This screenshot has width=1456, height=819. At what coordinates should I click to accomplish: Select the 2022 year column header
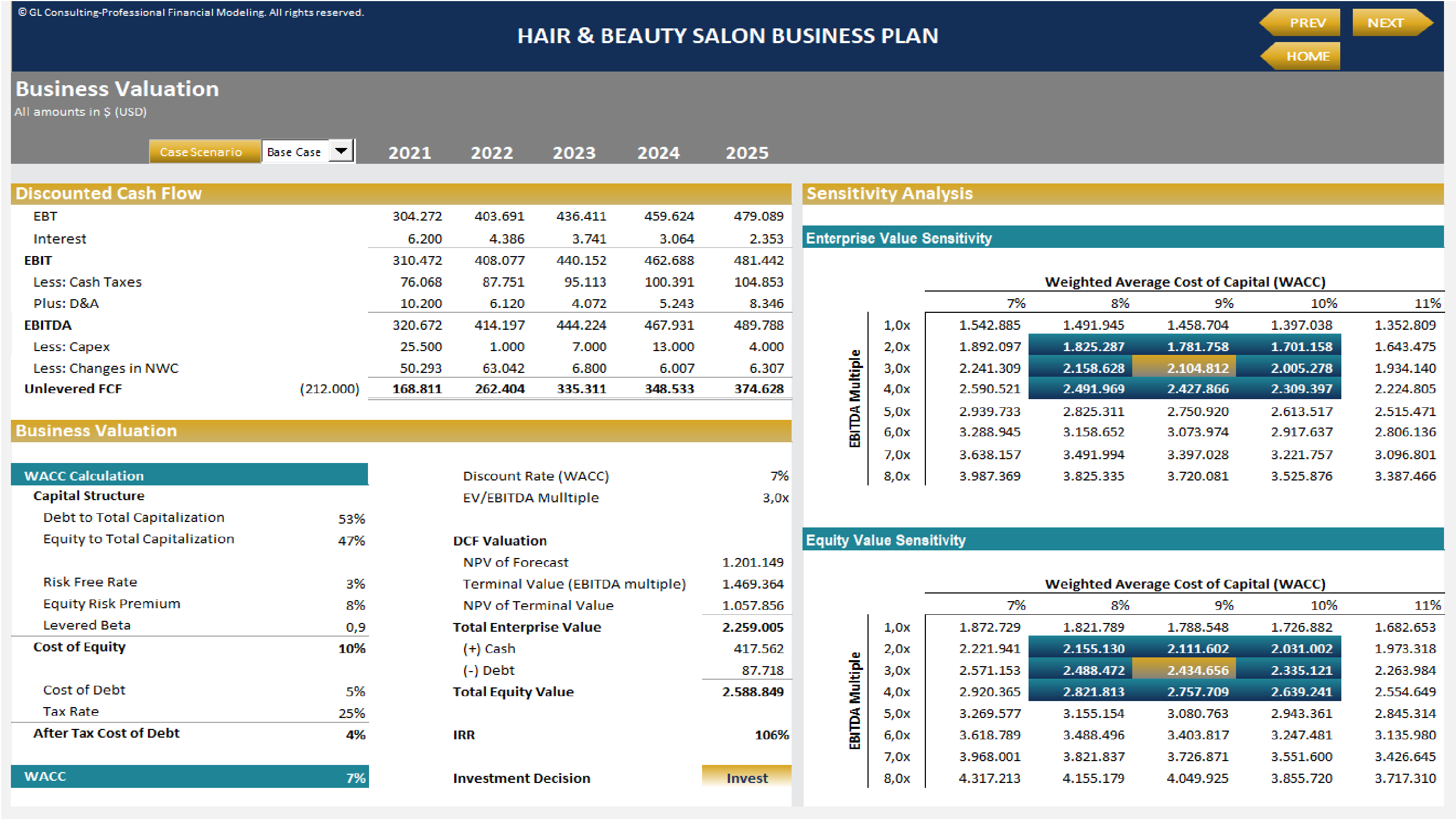492,153
